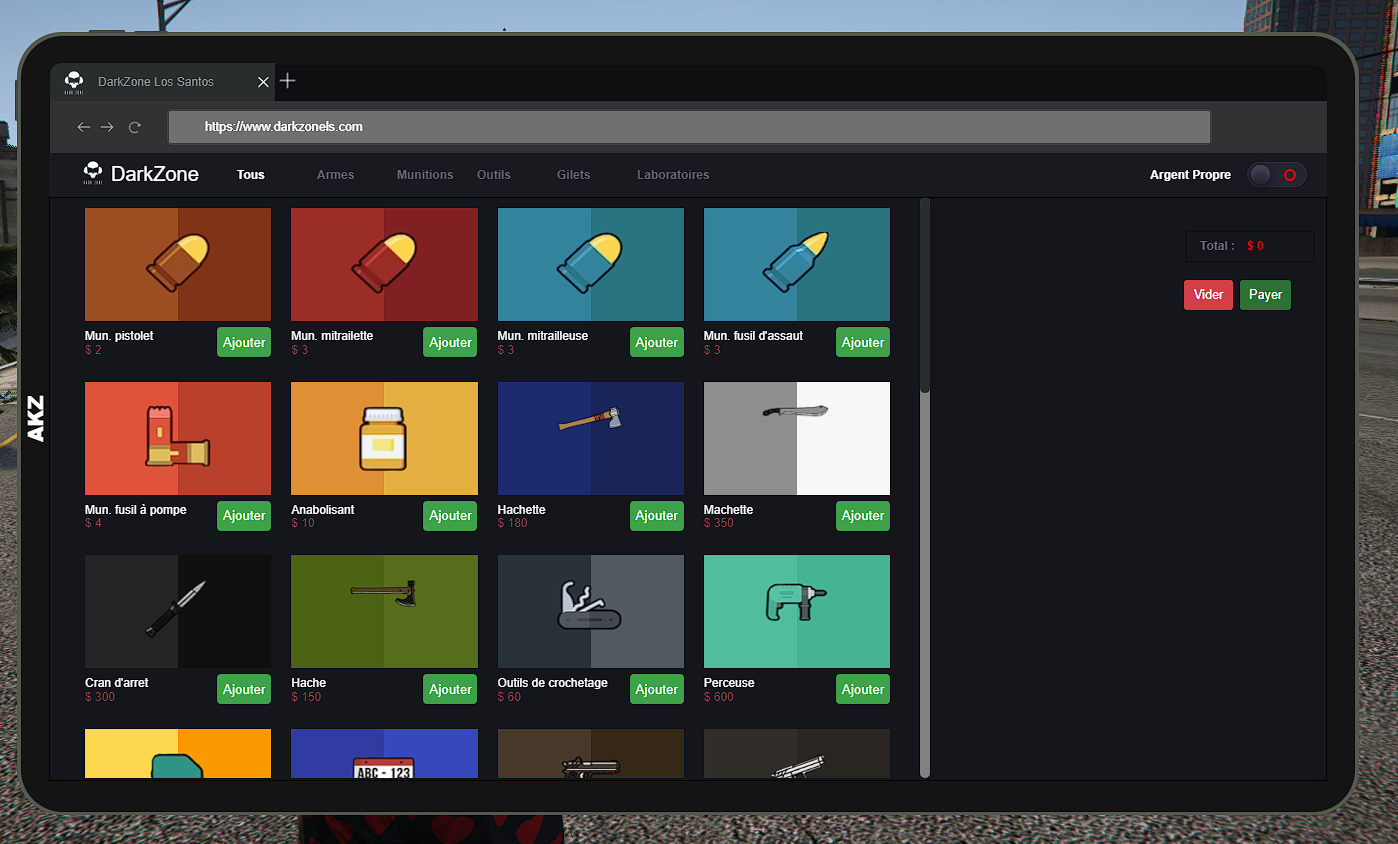Toggle the Argent Propre switch
Image resolution: width=1398 pixels, height=844 pixels.
tap(1276, 175)
